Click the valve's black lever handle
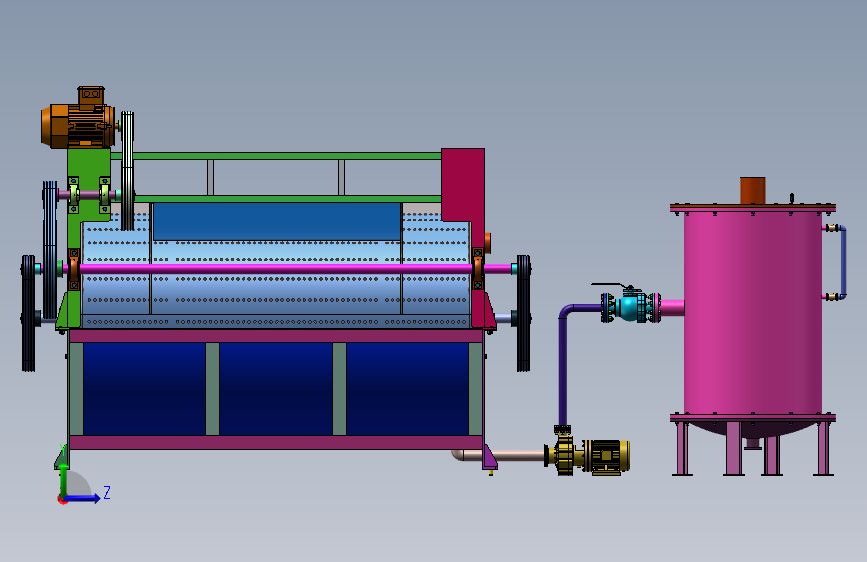The width and height of the screenshot is (867, 562). click(x=611, y=285)
